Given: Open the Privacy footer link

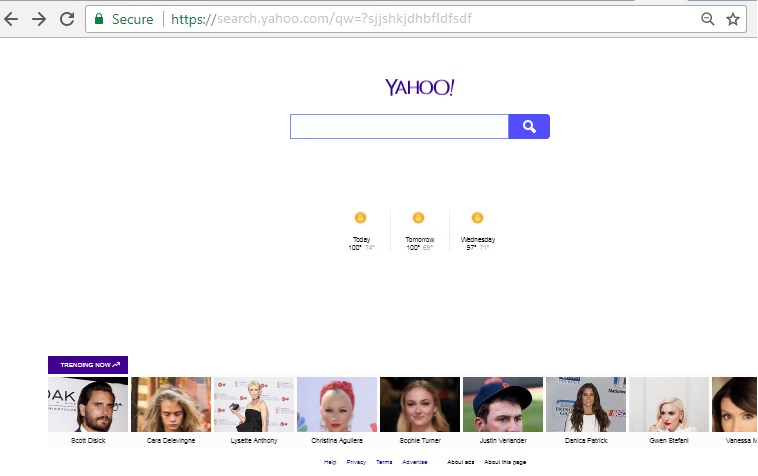Looking at the screenshot, I should click(356, 462).
